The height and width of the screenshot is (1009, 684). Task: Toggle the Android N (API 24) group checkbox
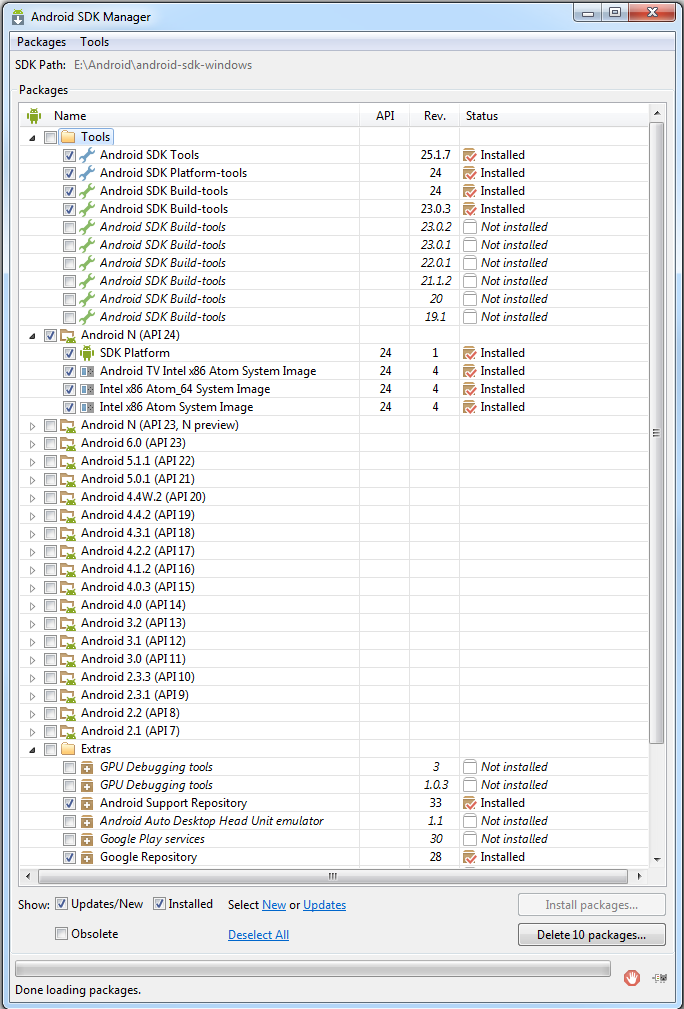50,335
